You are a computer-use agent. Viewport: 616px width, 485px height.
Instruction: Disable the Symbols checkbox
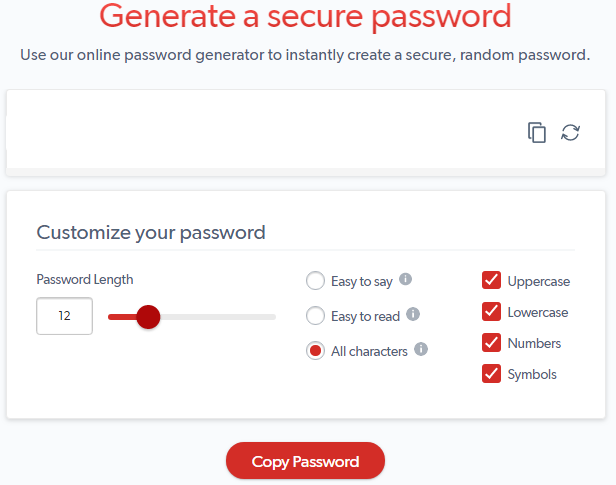(x=491, y=373)
